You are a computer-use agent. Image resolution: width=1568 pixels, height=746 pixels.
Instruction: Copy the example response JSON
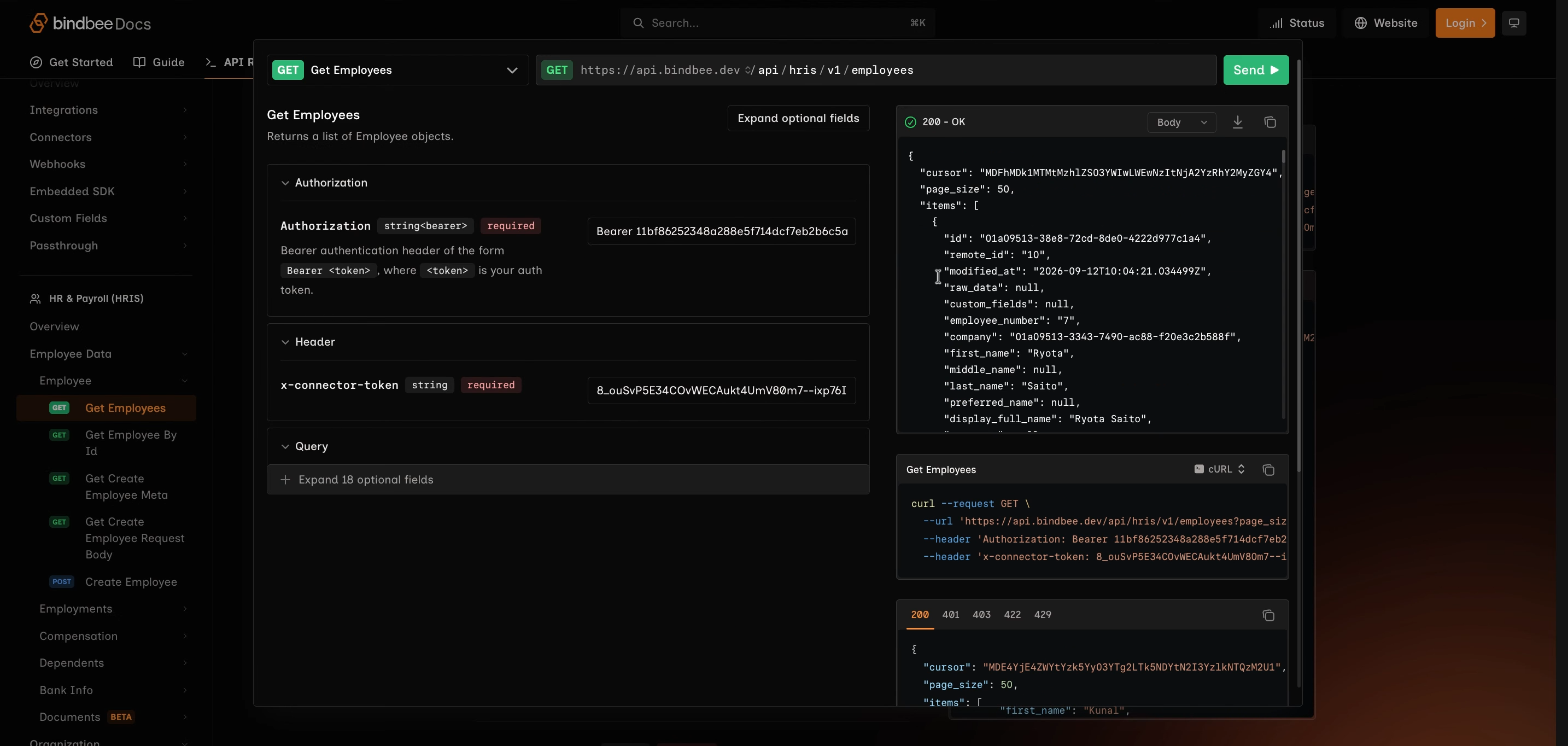pyautogui.click(x=1268, y=616)
